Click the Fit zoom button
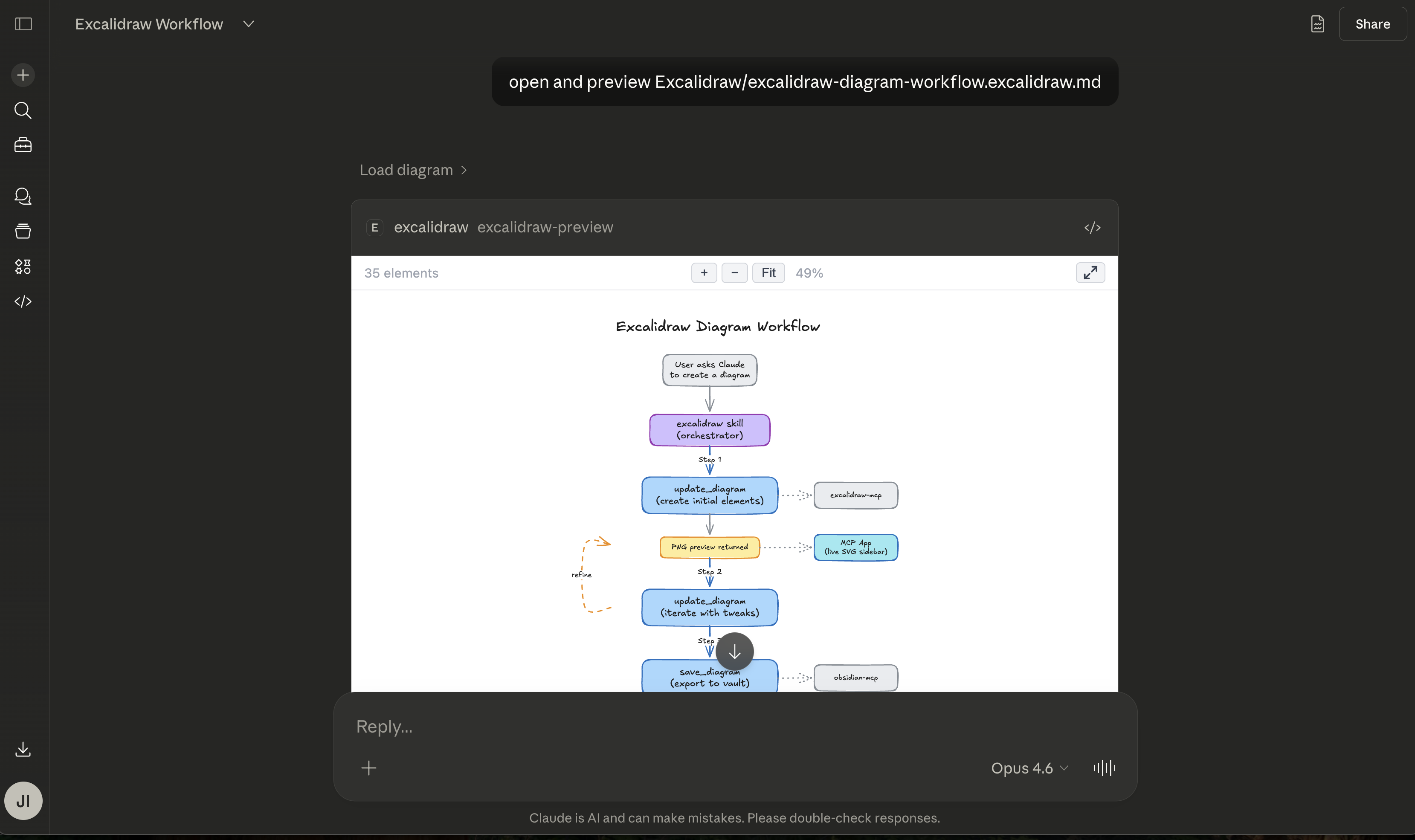 pyautogui.click(x=768, y=273)
